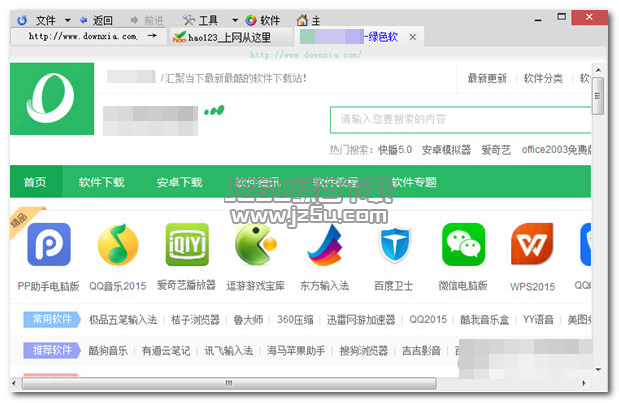Screen dimensions: 619x403
Task: Open the 软件下载 navigation tab
Action: 101,182
